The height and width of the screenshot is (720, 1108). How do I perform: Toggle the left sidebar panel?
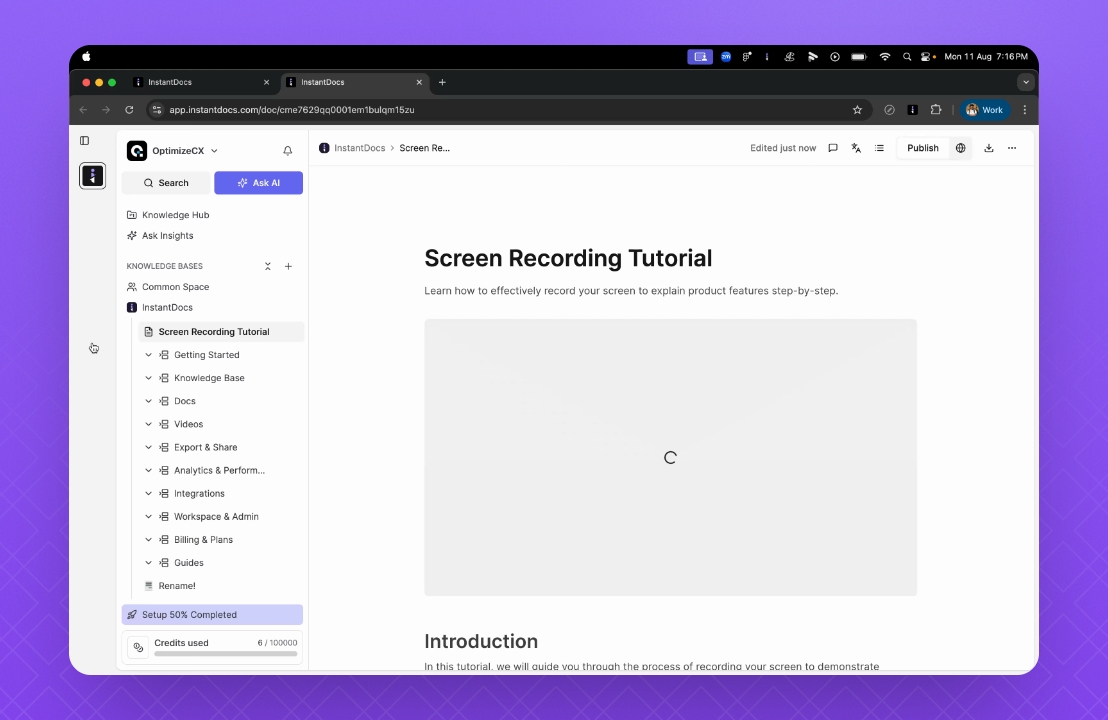(85, 141)
